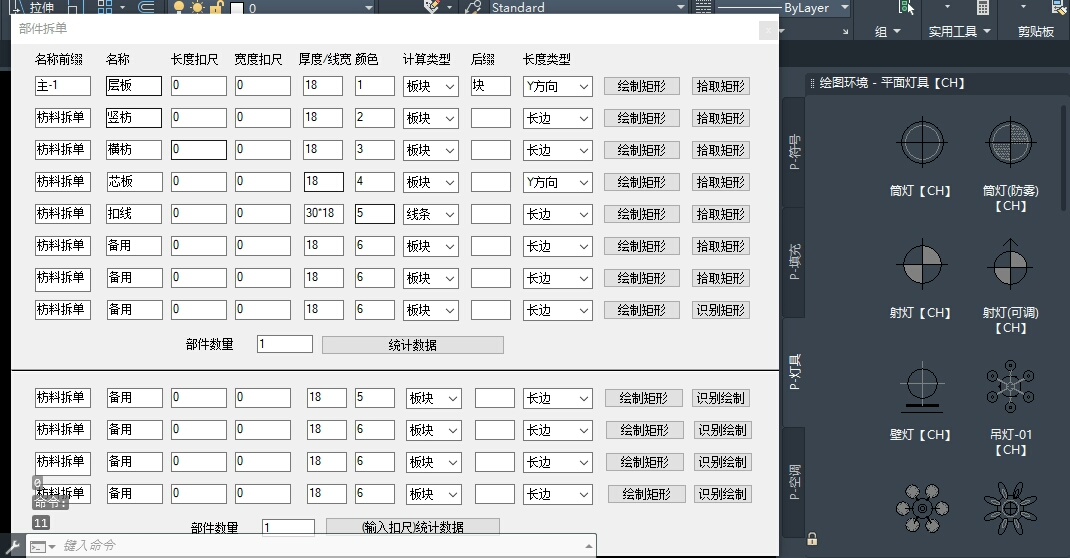Click color field 5 in 扣线 row

375,214
